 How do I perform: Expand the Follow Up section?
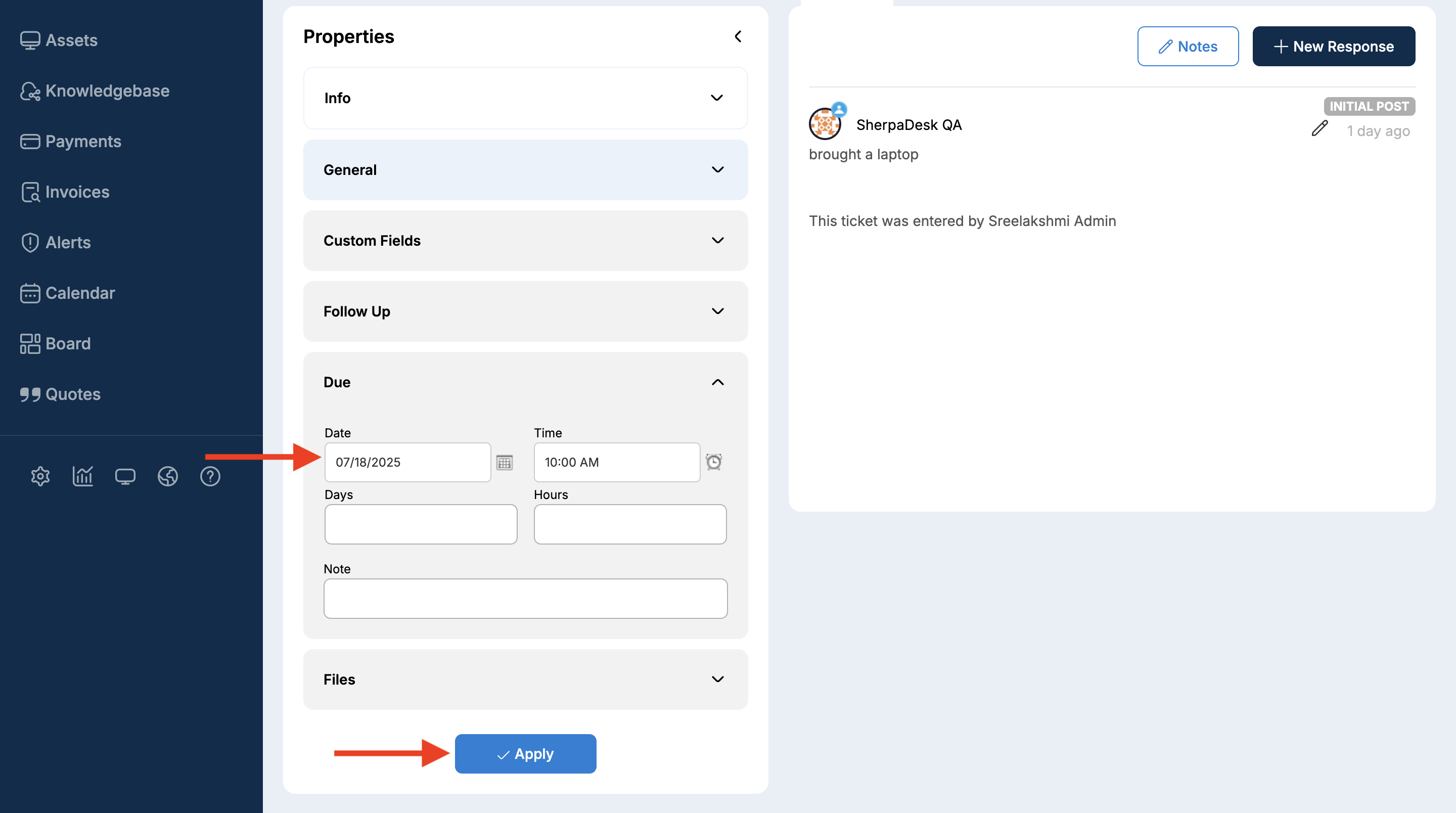tap(525, 311)
